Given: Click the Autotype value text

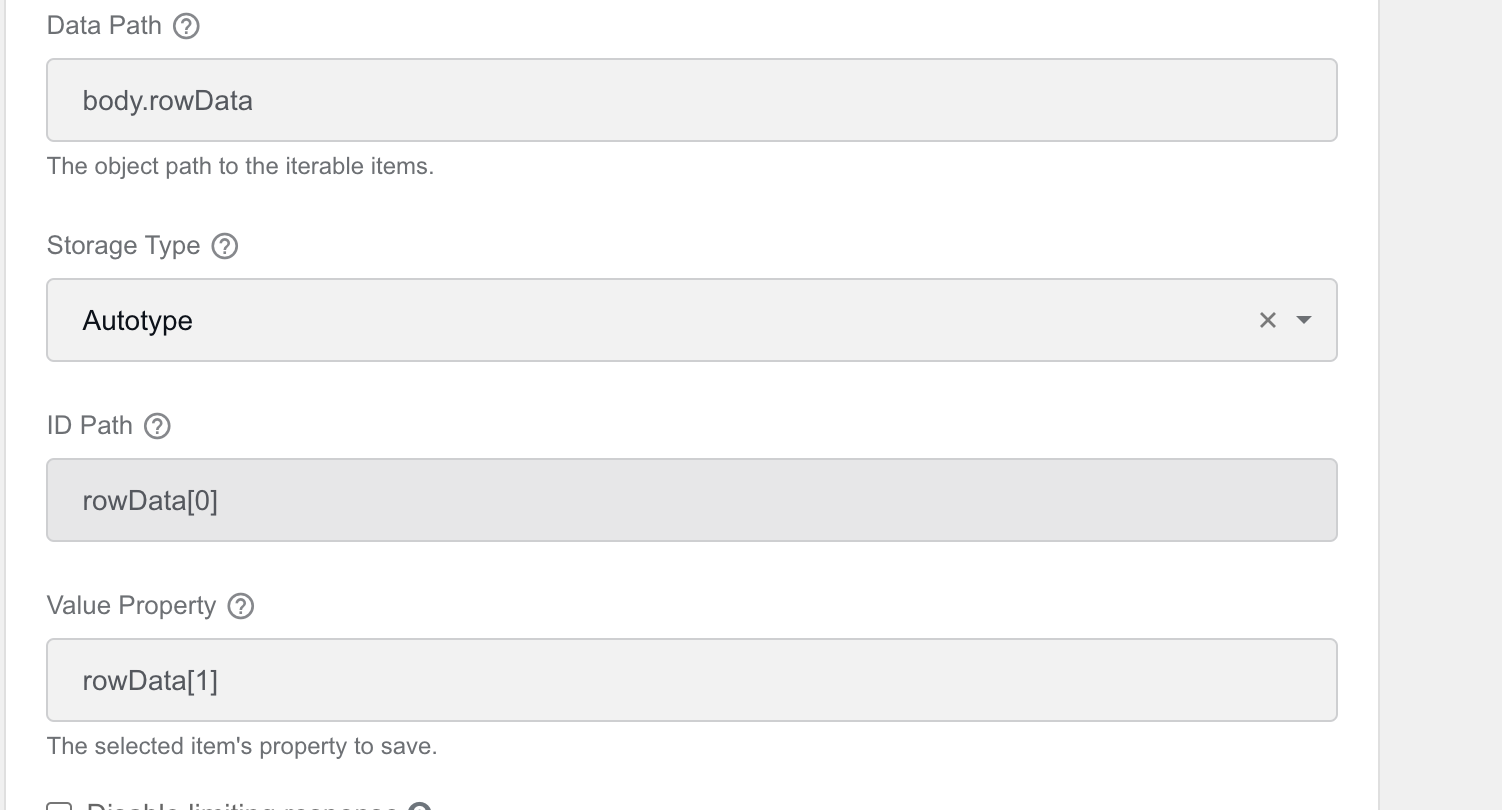Looking at the screenshot, I should tap(137, 321).
